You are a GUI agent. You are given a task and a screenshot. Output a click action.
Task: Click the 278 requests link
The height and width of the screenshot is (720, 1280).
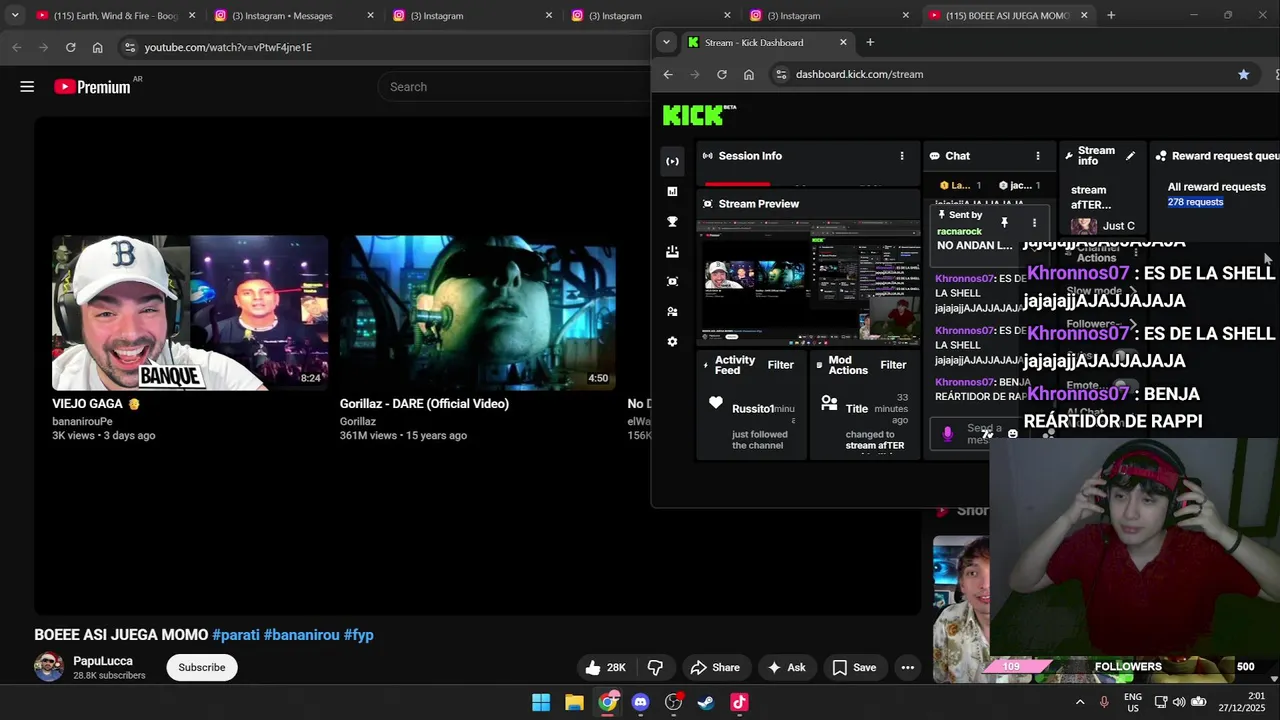pyautogui.click(x=1195, y=202)
